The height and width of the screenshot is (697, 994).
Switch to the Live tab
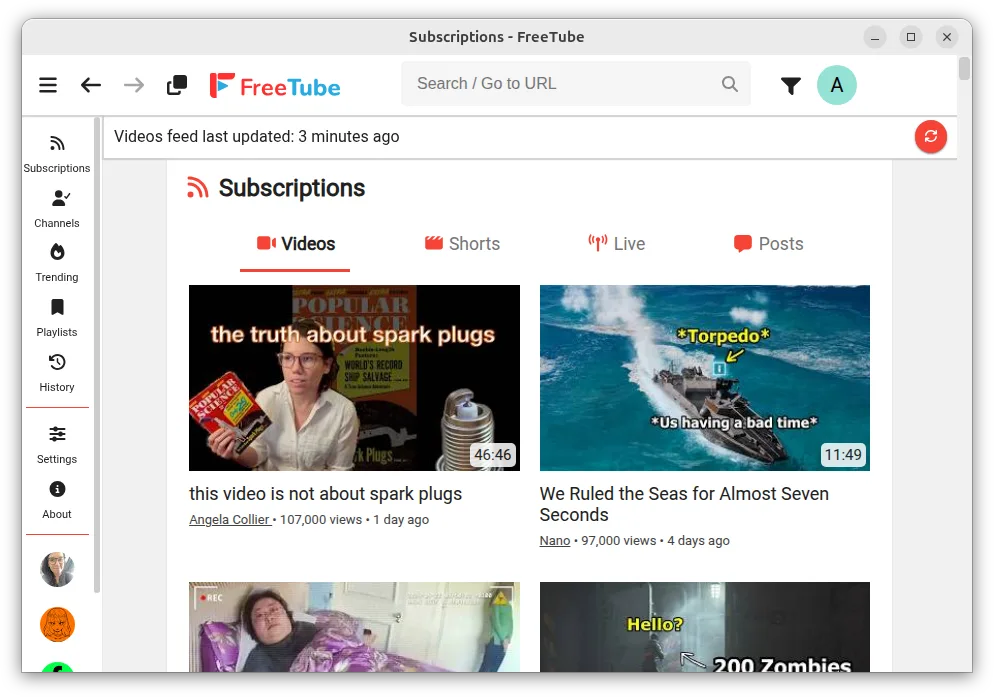click(x=617, y=244)
